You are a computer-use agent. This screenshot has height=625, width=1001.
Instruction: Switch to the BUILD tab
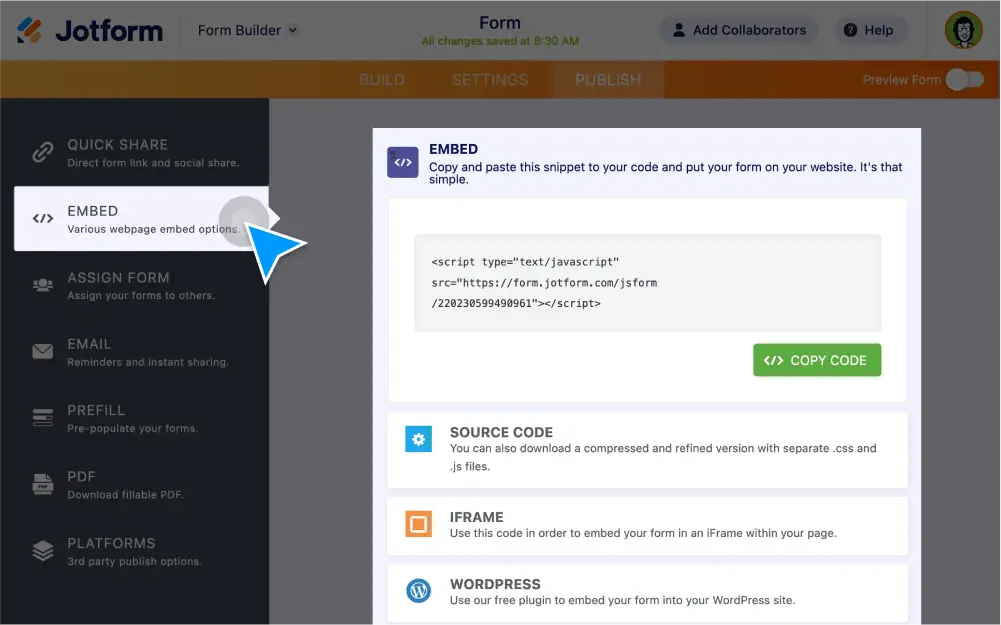pyautogui.click(x=382, y=79)
